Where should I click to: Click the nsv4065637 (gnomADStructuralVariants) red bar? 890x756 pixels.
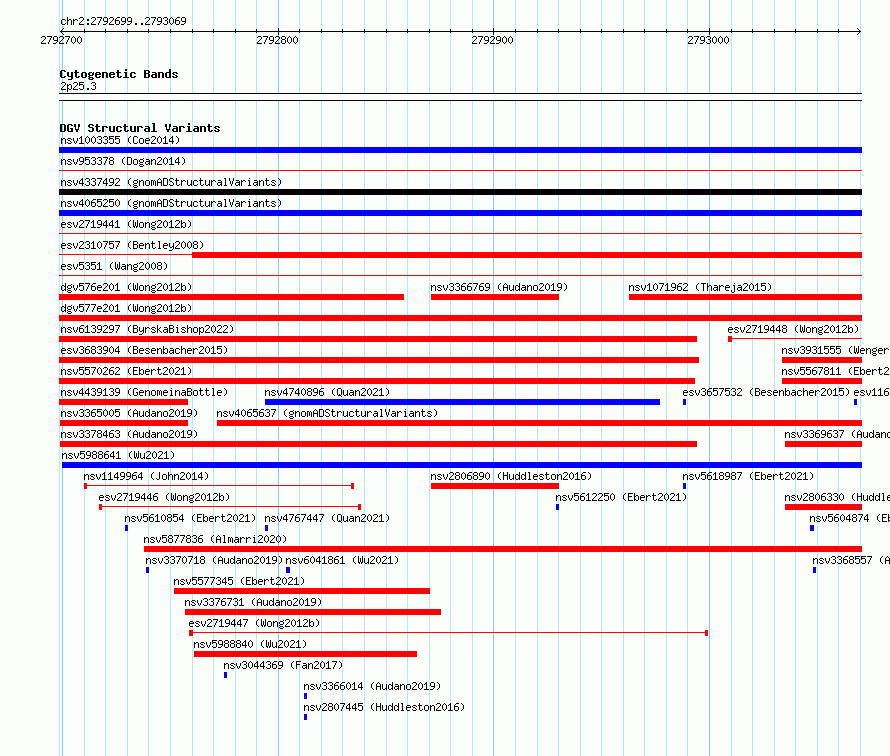(539, 423)
